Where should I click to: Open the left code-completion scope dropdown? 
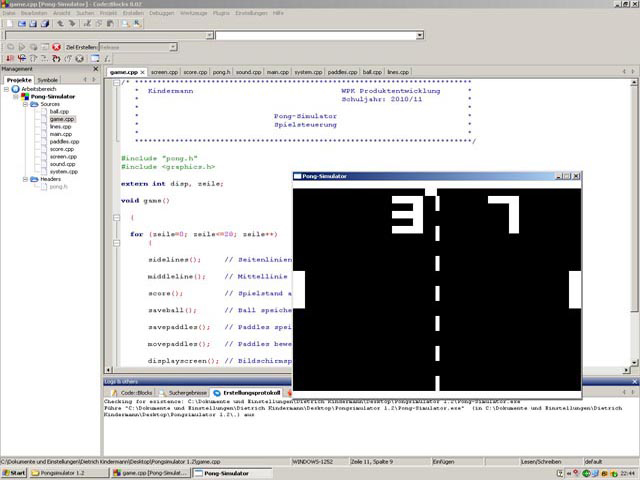tap(210, 35)
